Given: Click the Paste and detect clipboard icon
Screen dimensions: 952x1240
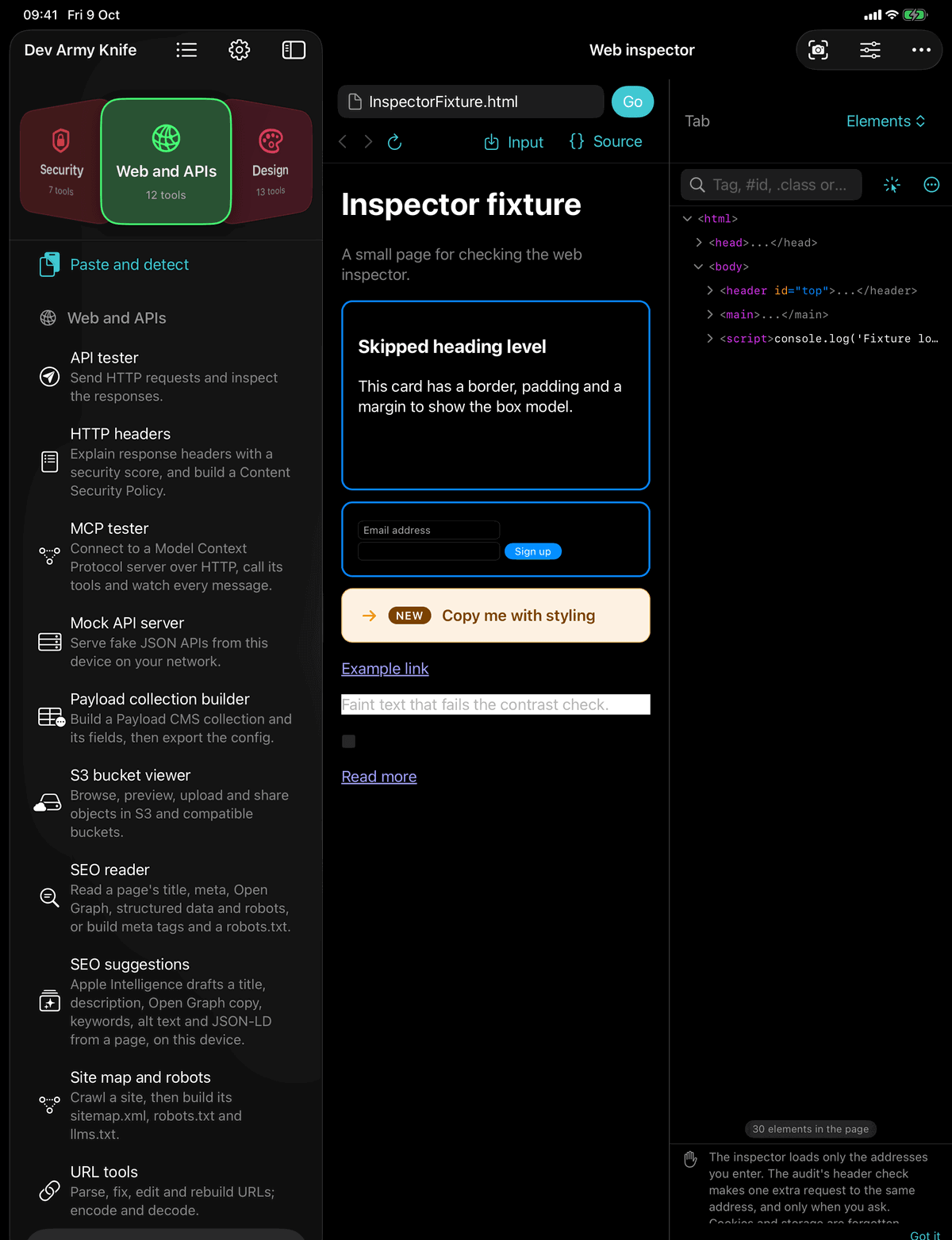Looking at the screenshot, I should click(49, 264).
